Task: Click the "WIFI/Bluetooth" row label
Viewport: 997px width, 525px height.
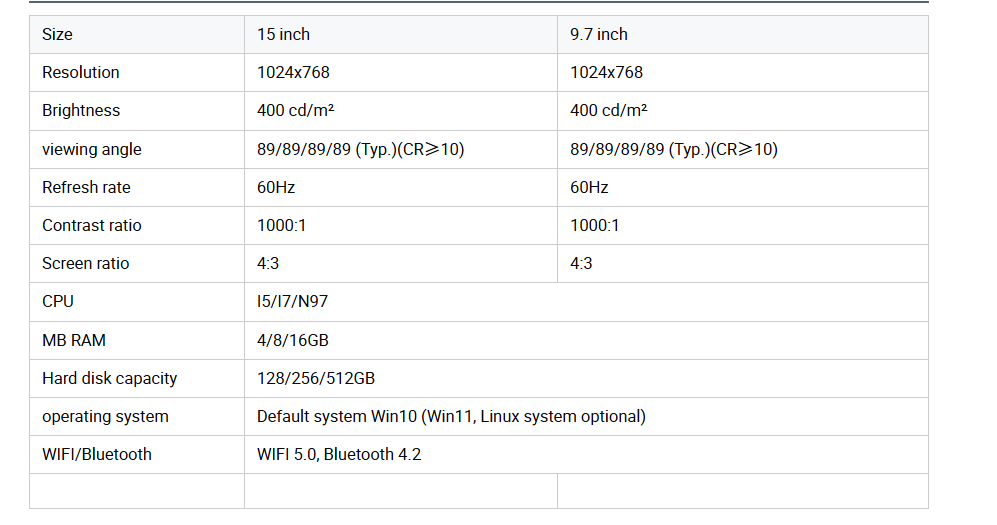Action: [97, 455]
